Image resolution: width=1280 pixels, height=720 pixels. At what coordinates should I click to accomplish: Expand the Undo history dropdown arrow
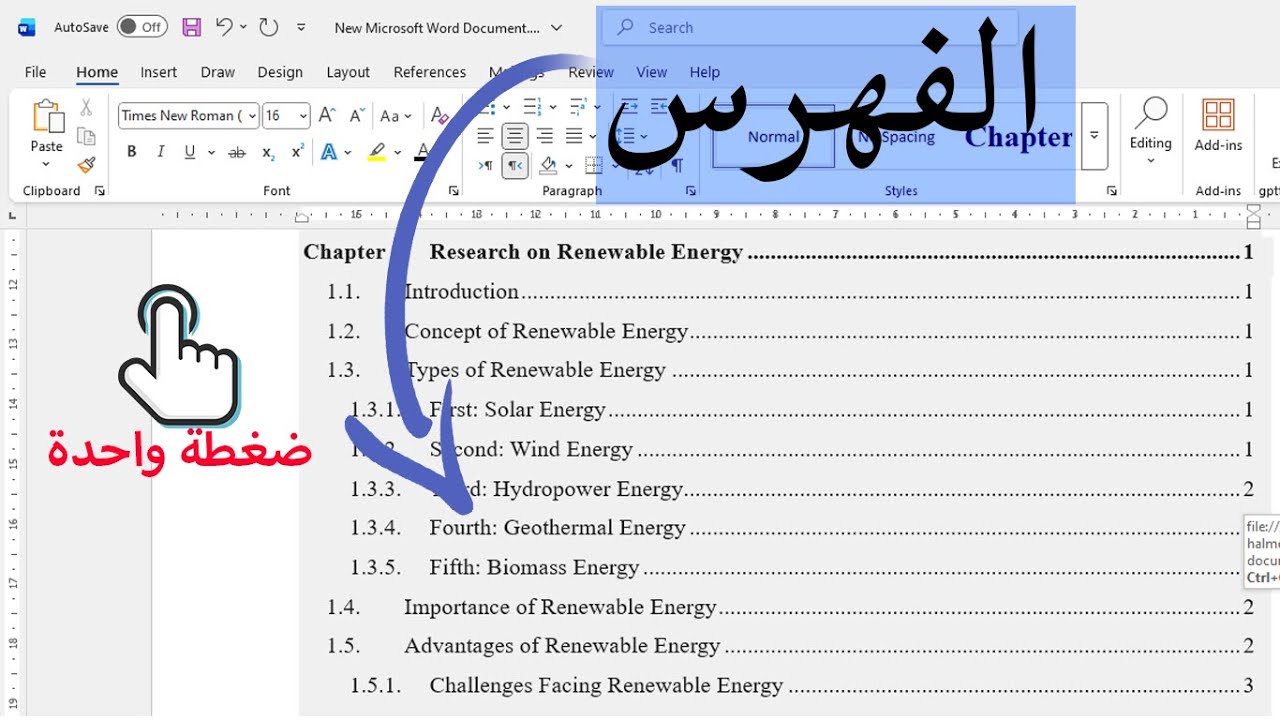[x=244, y=28]
